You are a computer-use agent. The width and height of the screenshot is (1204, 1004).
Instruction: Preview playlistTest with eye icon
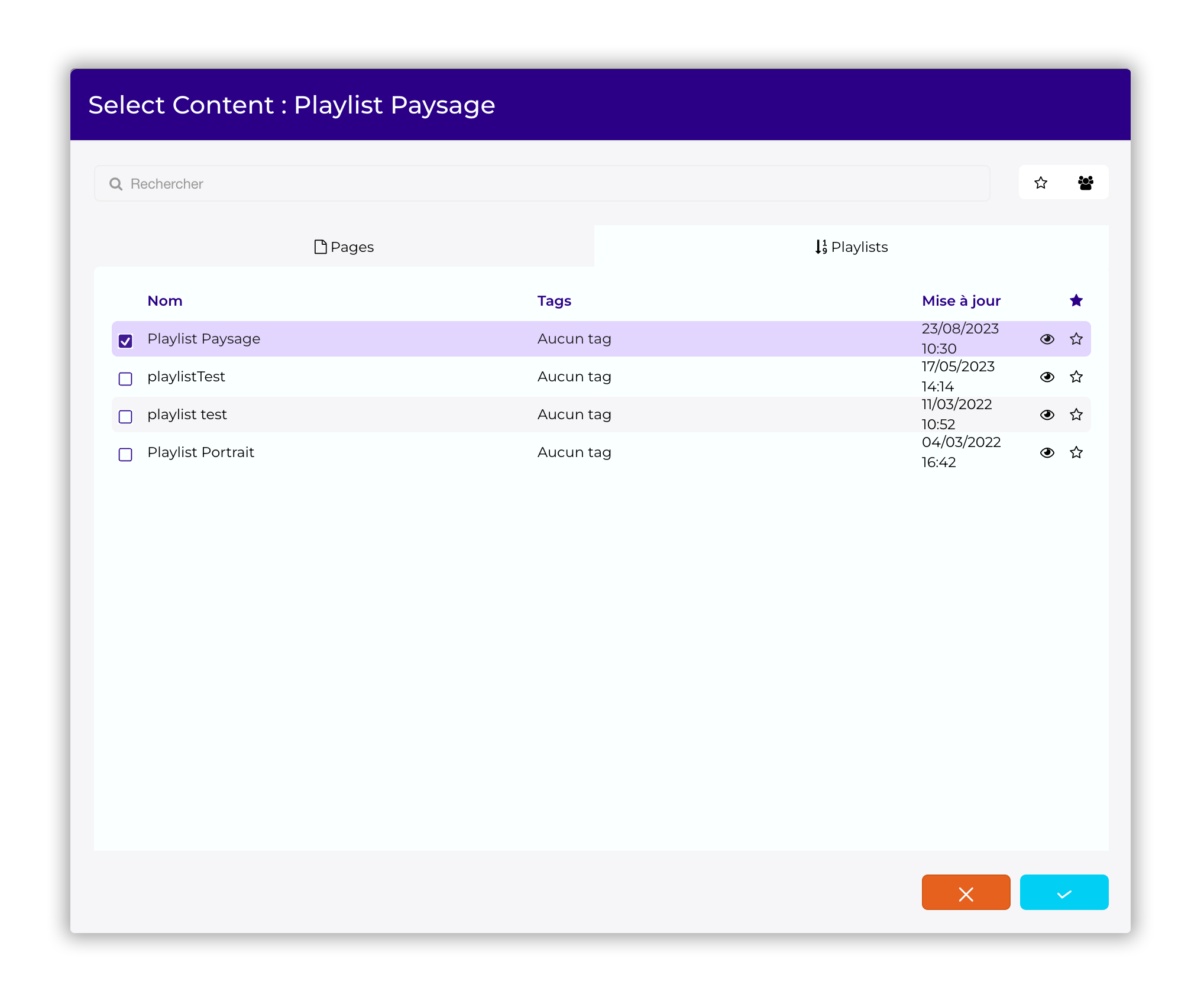point(1047,377)
